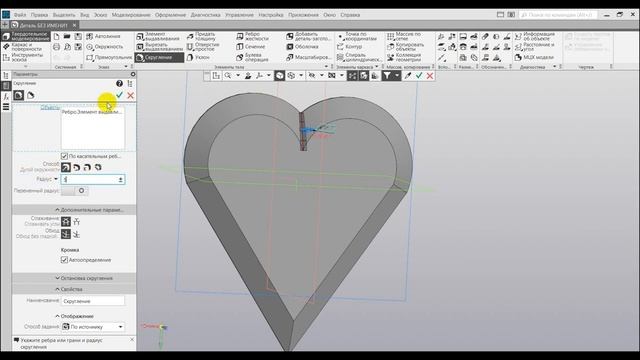Create a new document icon
Image resolution: width=640 pixels, height=360 pixels.
click(x=57, y=36)
